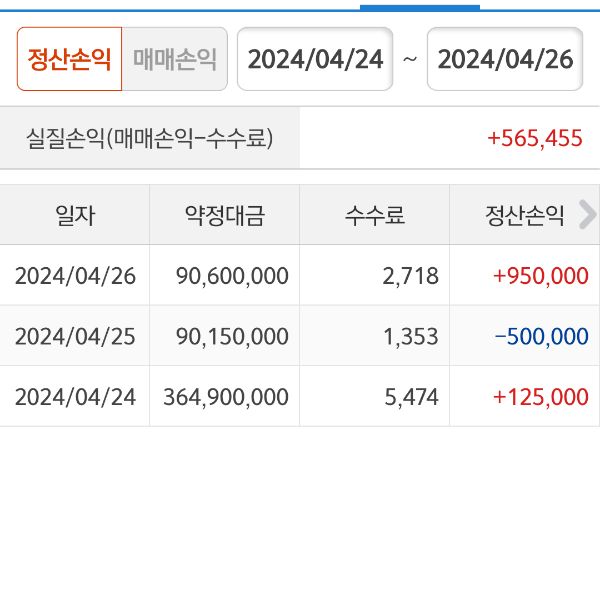Select the 정산손익 toggle tab
The width and height of the screenshot is (600, 600).
[x=69, y=59]
